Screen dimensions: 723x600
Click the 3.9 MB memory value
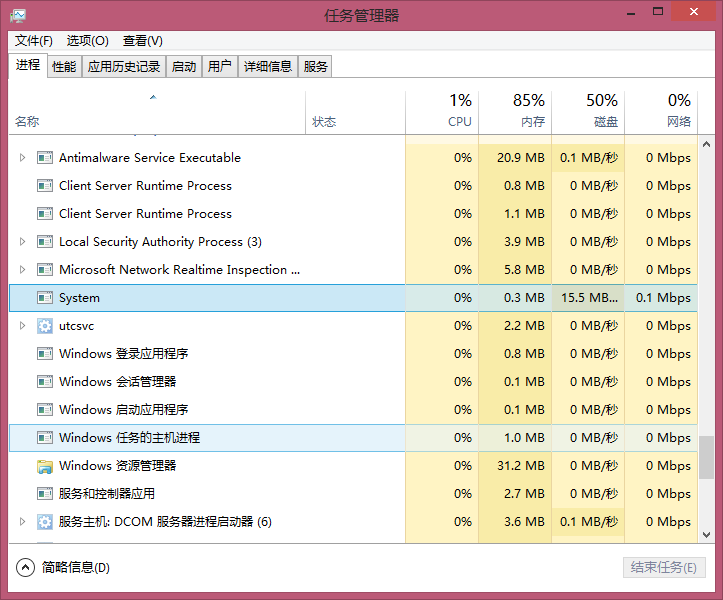coord(524,242)
